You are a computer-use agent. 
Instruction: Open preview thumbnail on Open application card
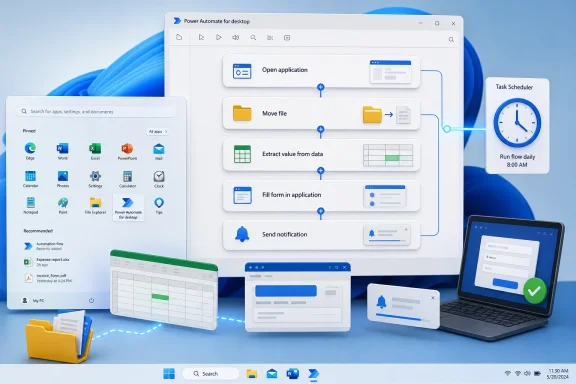point(390,72)
